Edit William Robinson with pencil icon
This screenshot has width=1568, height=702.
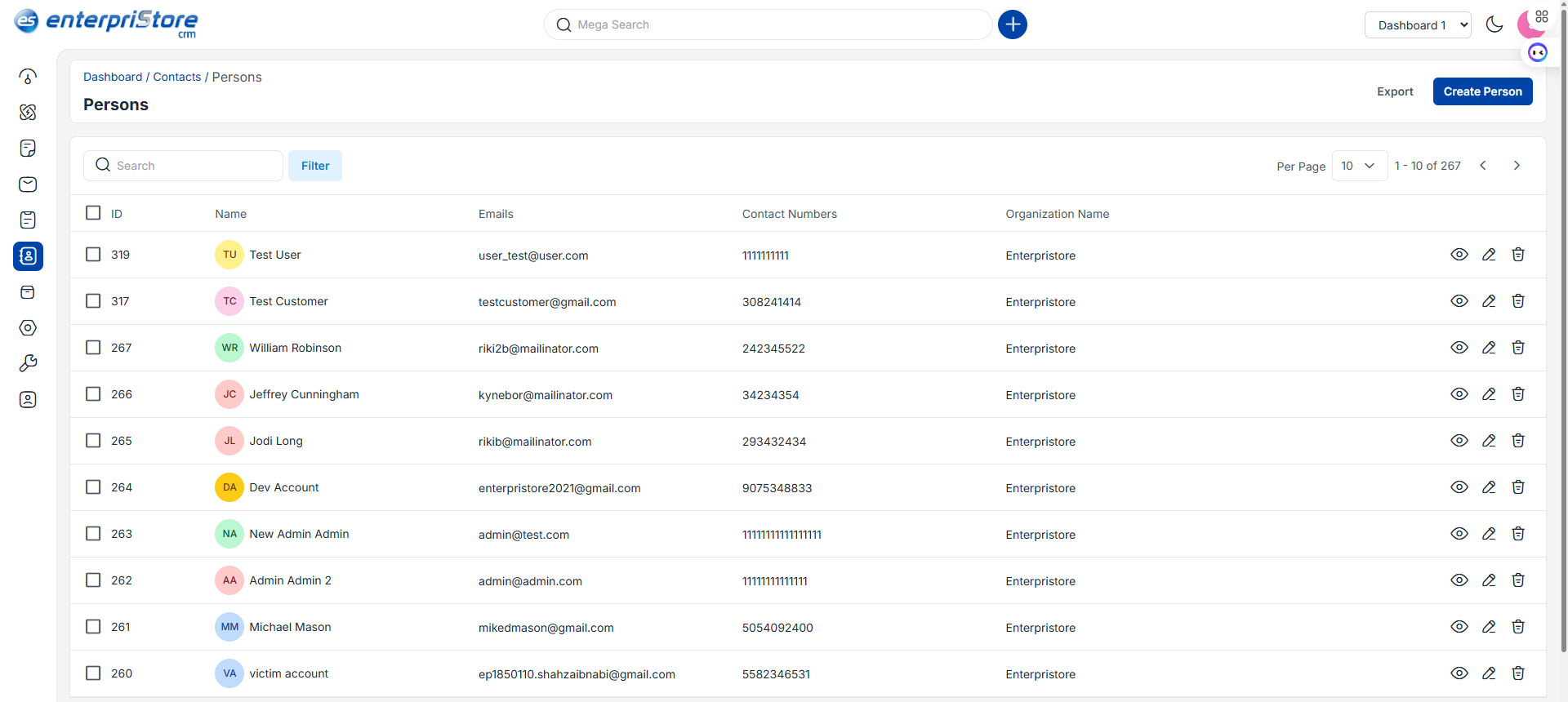(1489, 348)
